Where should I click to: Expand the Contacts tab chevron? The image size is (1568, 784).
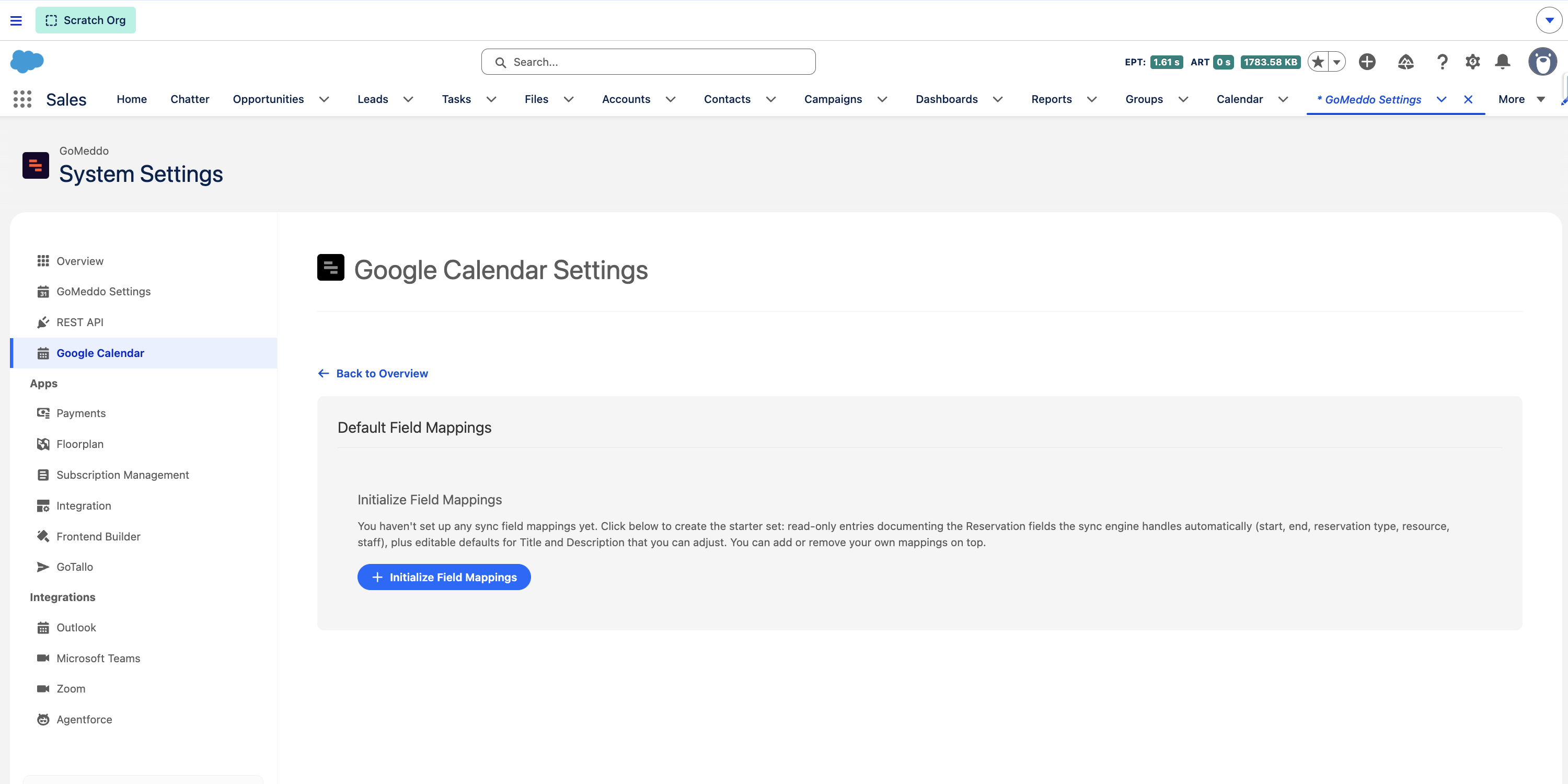(770, 99)
